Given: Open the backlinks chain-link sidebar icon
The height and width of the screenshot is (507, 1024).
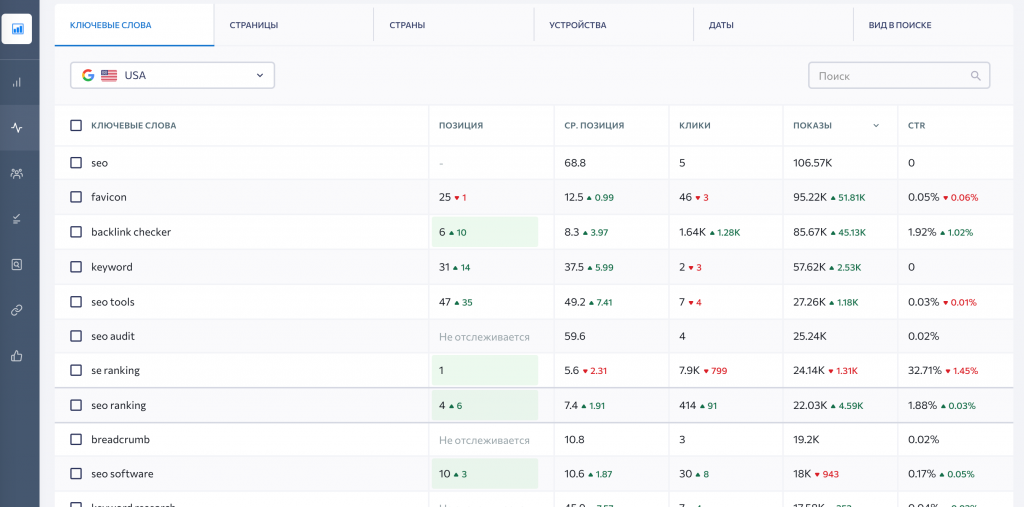Looking at the screenshot, I should pos(17,310).
